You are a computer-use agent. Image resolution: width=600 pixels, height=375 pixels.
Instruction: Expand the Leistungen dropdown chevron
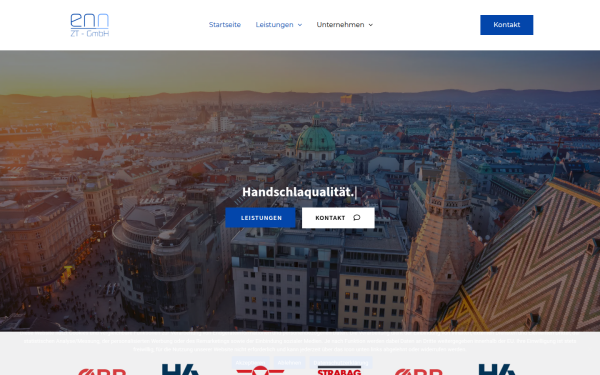300,25
